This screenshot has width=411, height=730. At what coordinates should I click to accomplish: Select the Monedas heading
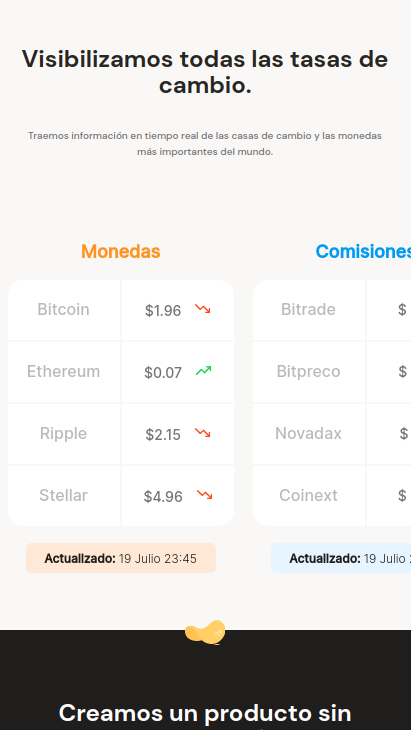coord(121,251)
